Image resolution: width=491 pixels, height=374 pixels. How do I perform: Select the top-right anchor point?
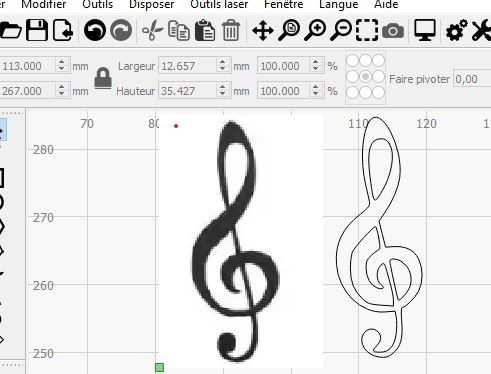(378, 61)
